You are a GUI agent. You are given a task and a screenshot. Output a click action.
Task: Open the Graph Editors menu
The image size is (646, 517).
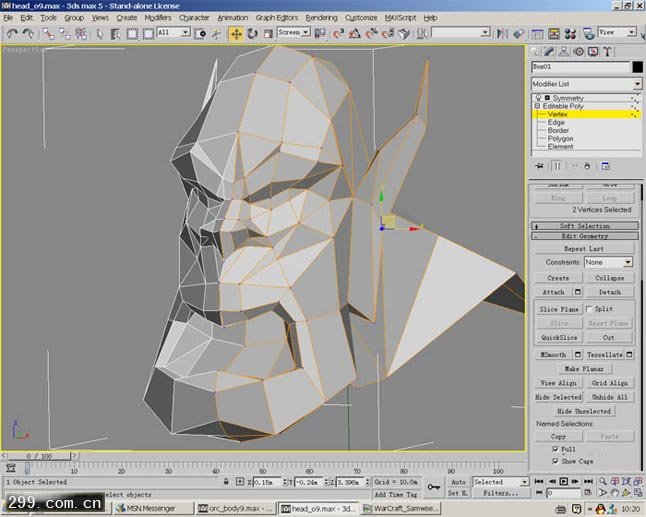pyautogui.click(x=276, y=18)
